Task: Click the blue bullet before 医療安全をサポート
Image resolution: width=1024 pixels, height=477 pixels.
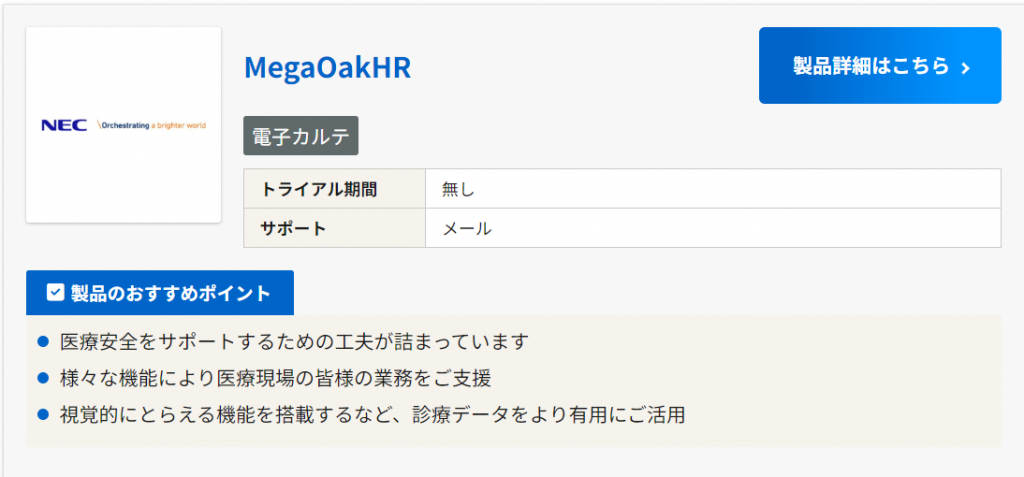Action: (x=43, y=342)
